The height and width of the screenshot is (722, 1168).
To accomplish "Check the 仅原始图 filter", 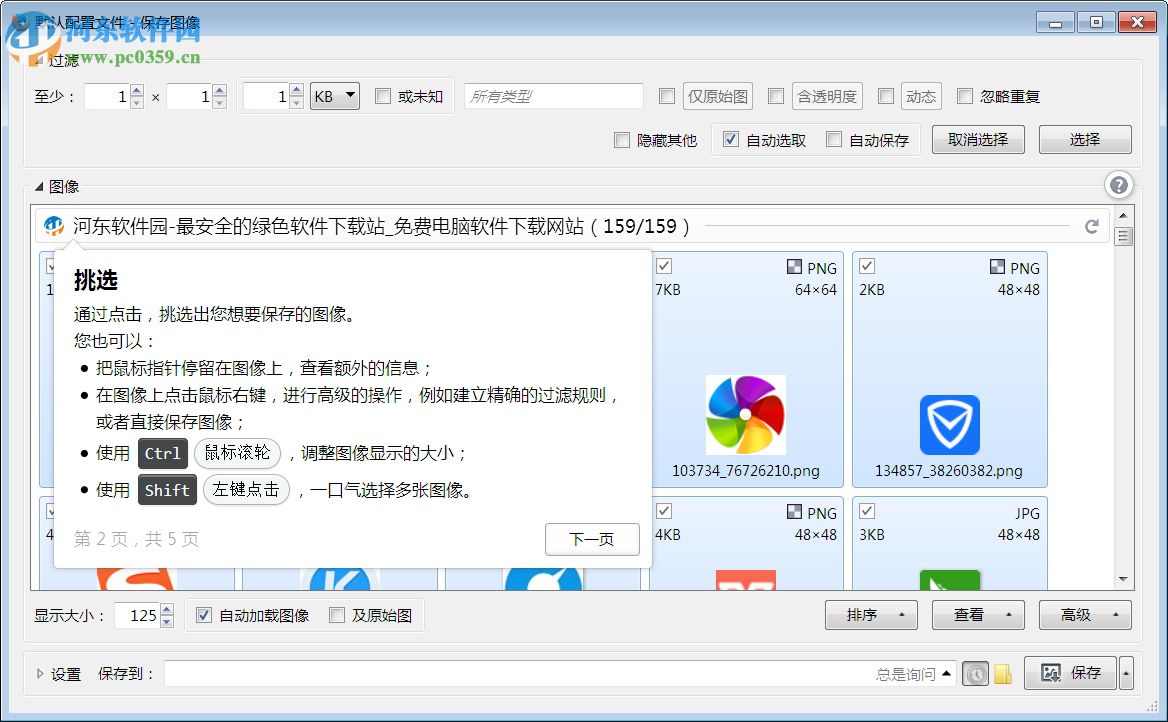I will tap(667, 96).
